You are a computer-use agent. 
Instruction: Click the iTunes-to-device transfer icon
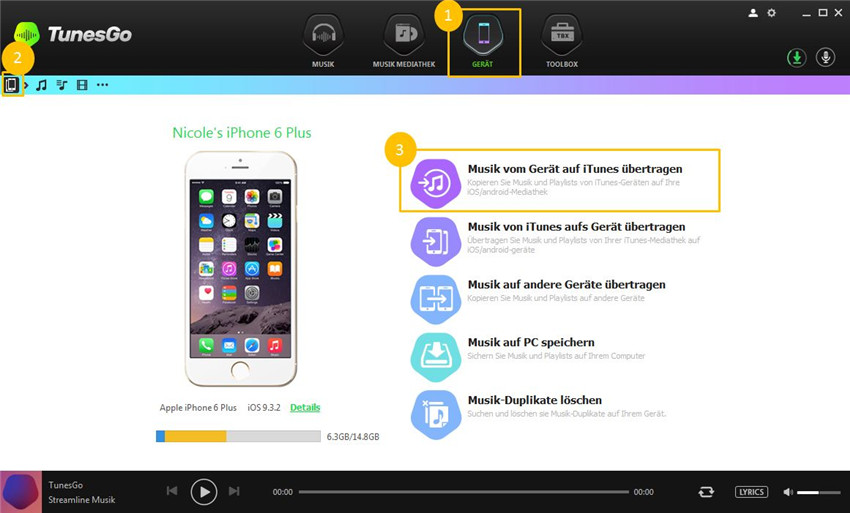436,241
